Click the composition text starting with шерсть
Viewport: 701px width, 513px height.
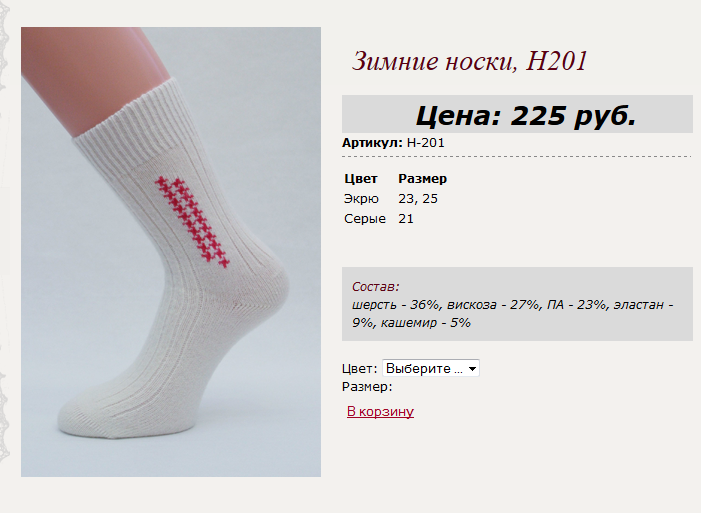pos(512,314)
